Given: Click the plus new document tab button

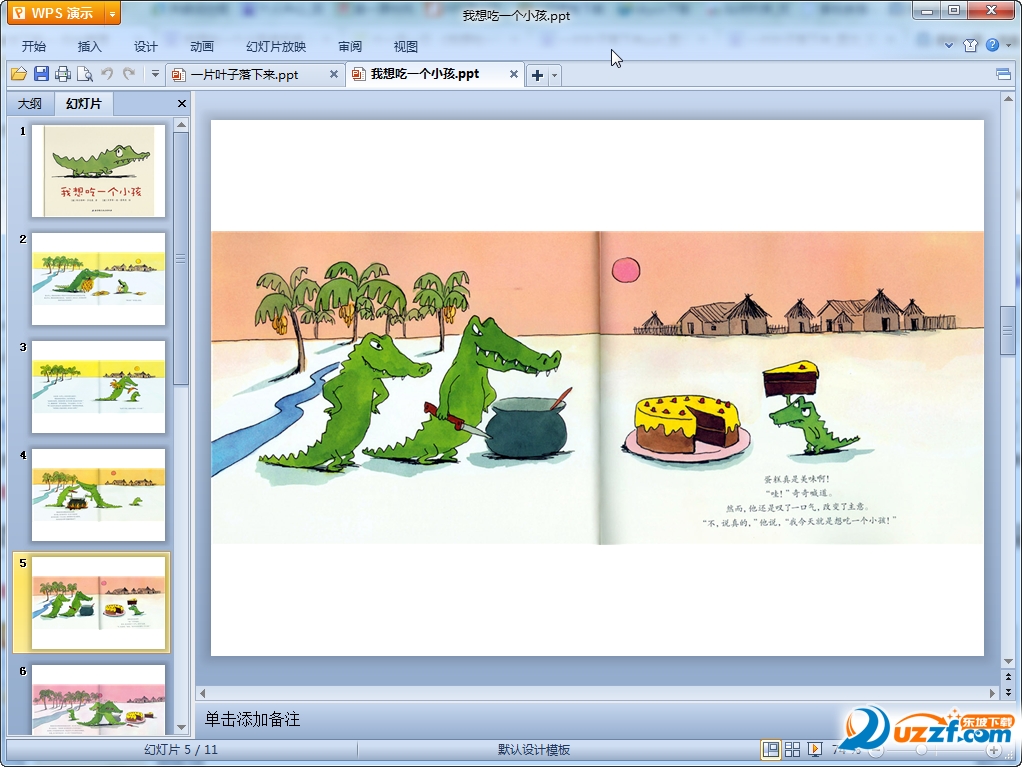Looking at the screenshot, I should coord(537,75).
